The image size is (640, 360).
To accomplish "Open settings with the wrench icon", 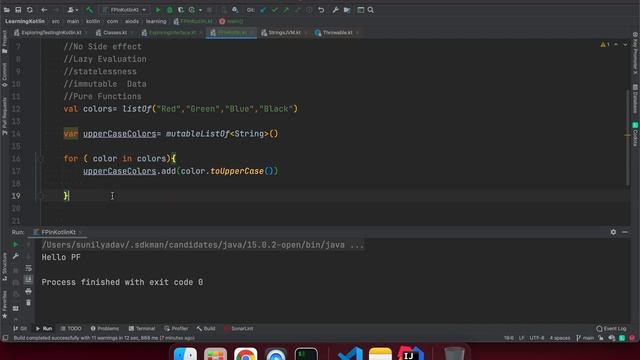I will click(x=336, y=10).
